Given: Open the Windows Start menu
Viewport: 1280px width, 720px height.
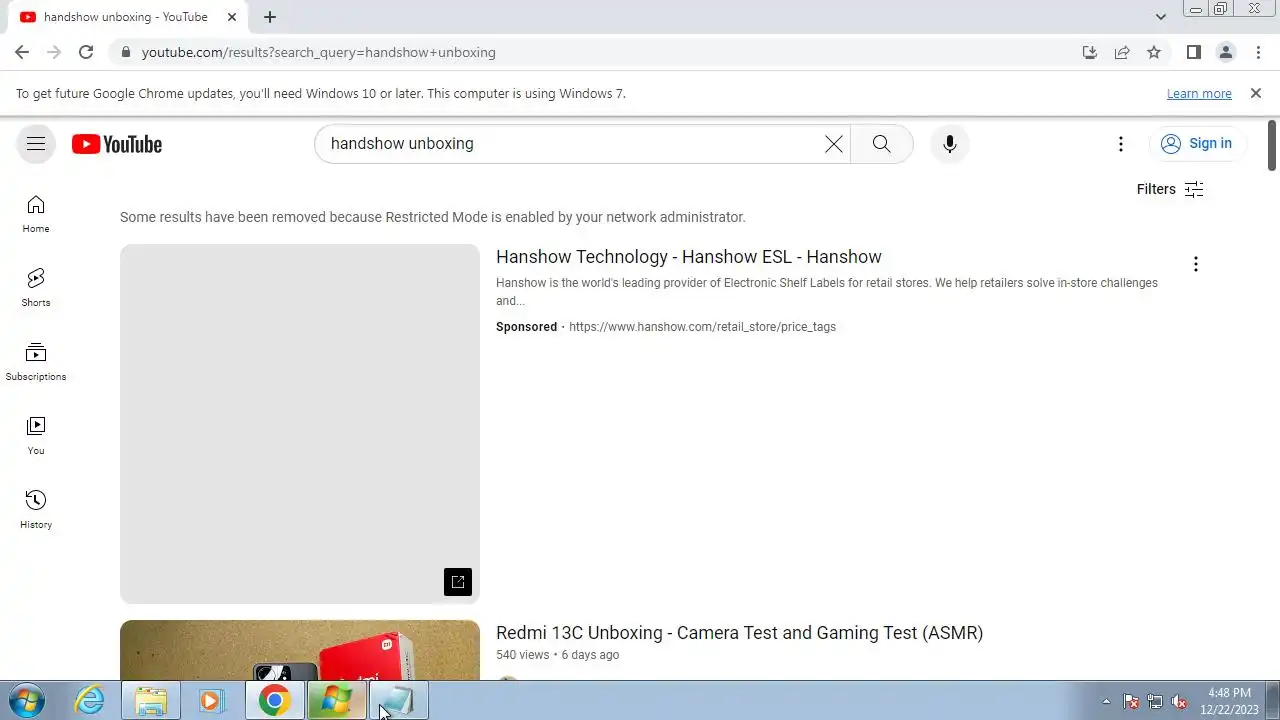Looking at the screenshot, I should (26, 700).
